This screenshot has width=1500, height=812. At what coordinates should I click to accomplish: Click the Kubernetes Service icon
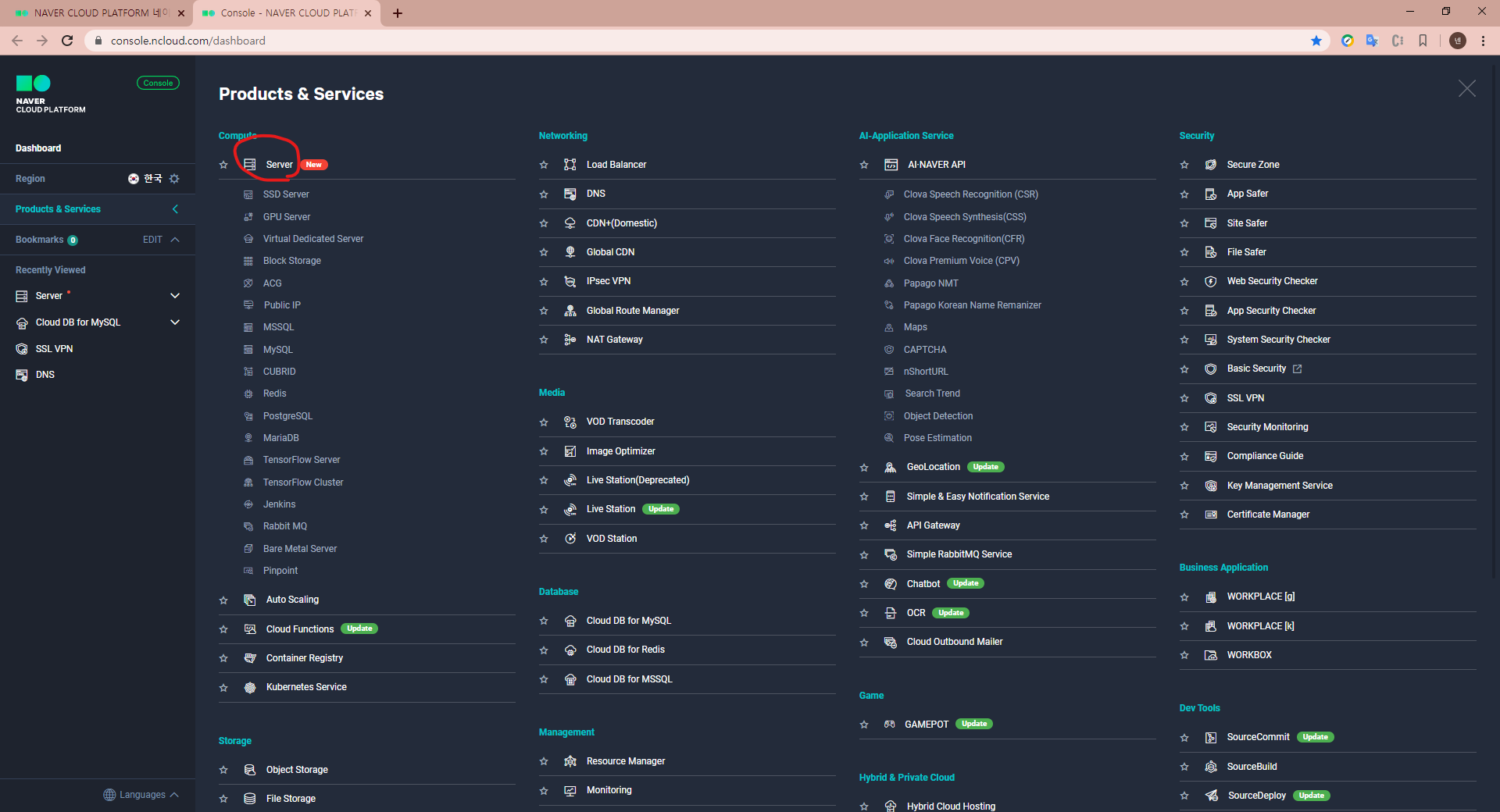coord(250,687)
